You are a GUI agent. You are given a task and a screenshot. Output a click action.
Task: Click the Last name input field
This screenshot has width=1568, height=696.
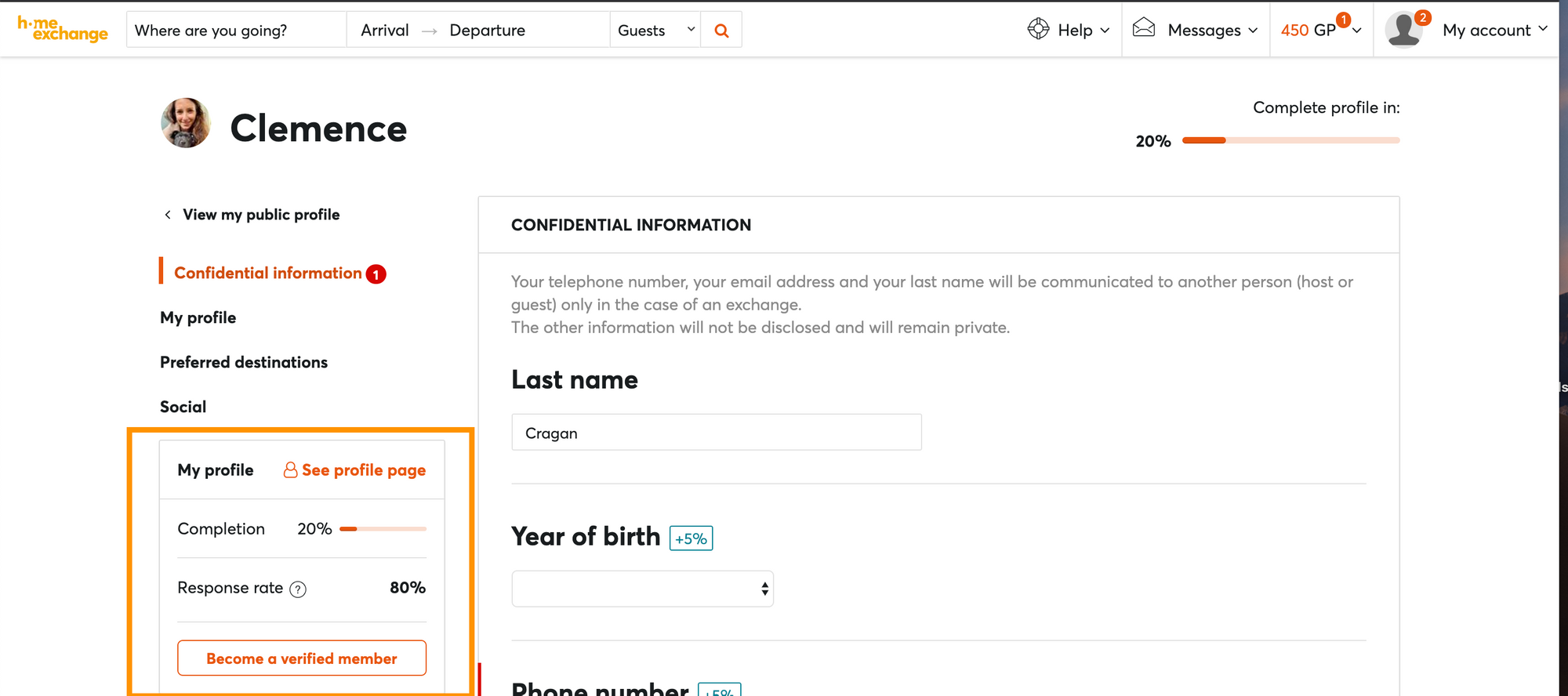click(x=716, y=433)
